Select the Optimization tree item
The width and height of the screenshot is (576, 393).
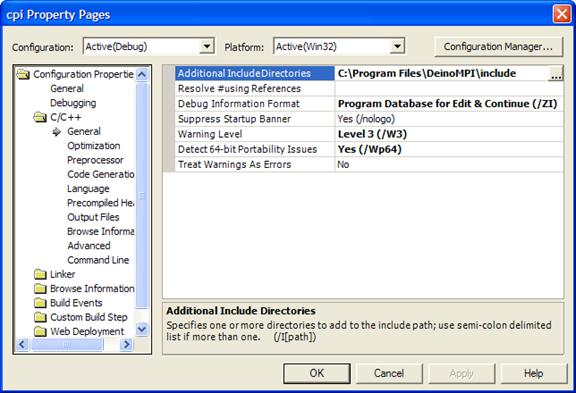click(x=94, y=146)
